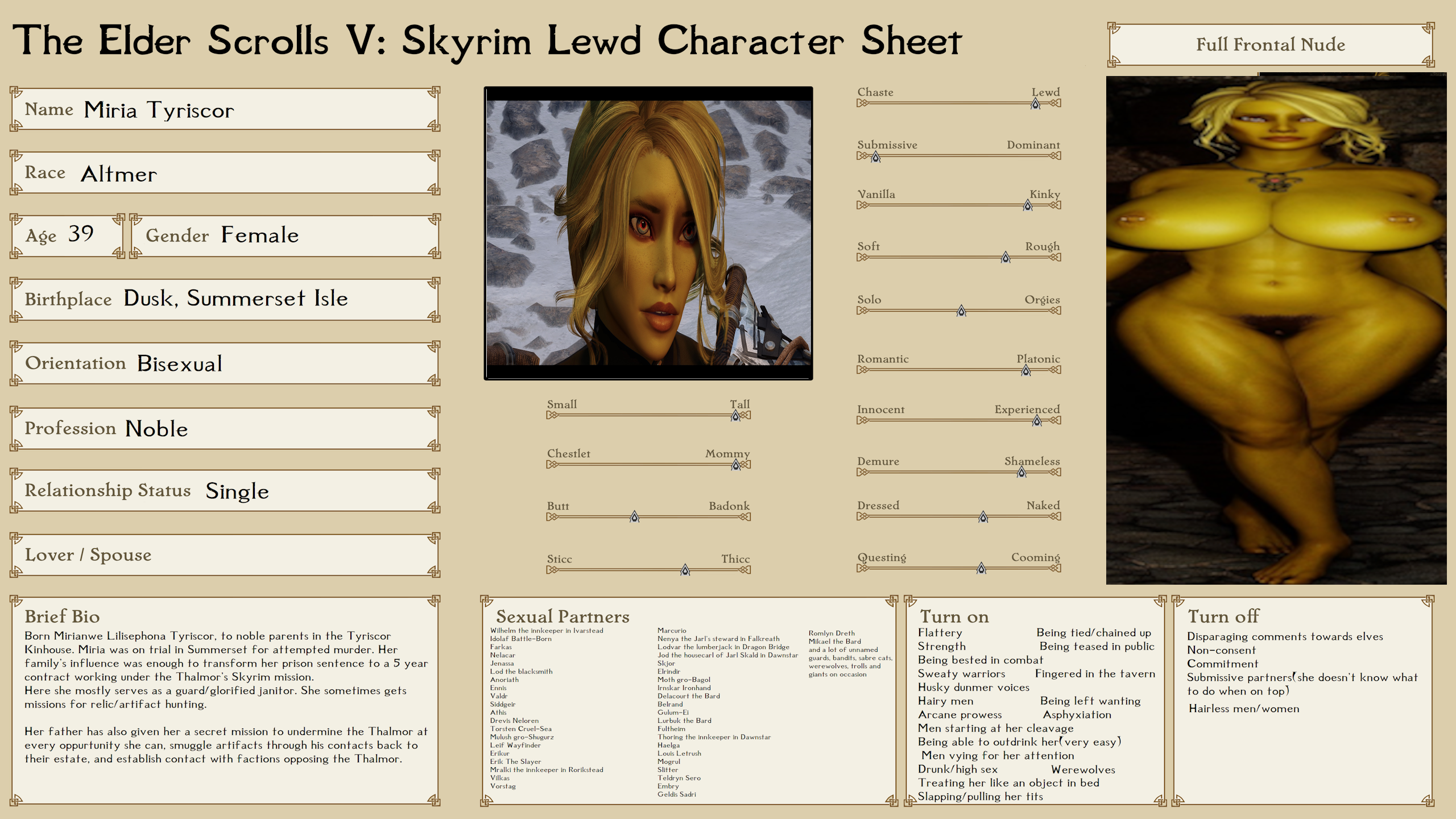Select the Lod the blacksmith entry

522,672
